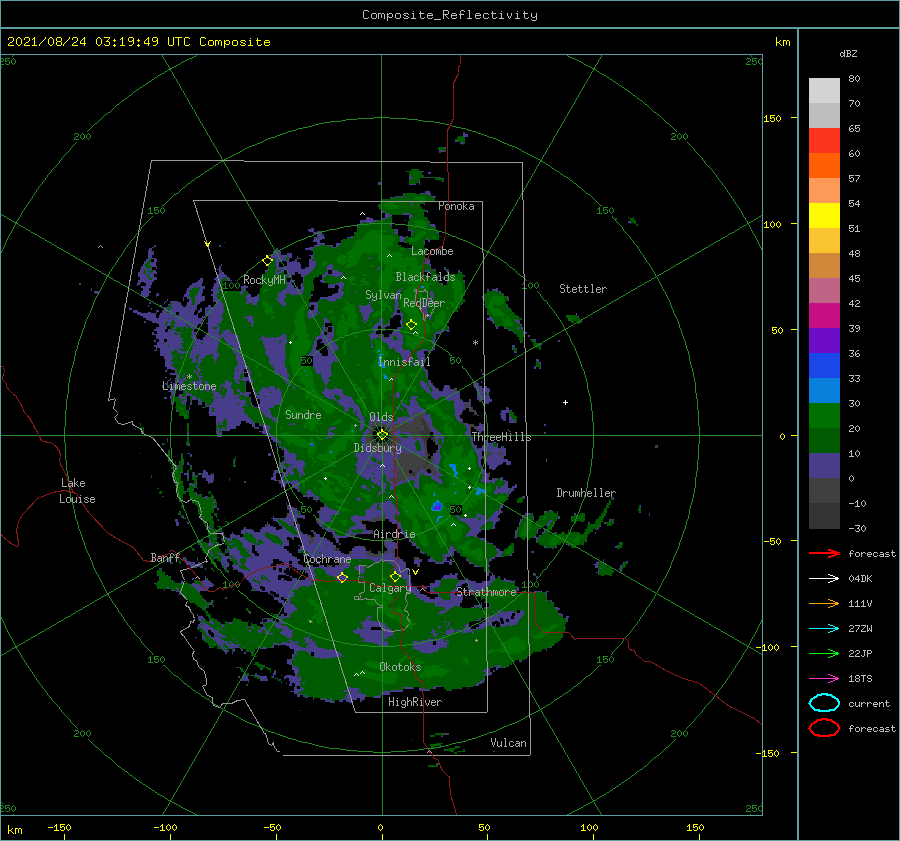Screen dimensions: 900x841
Task: Click the -150 tick on bottom axis
Action: tap(59, 827)
